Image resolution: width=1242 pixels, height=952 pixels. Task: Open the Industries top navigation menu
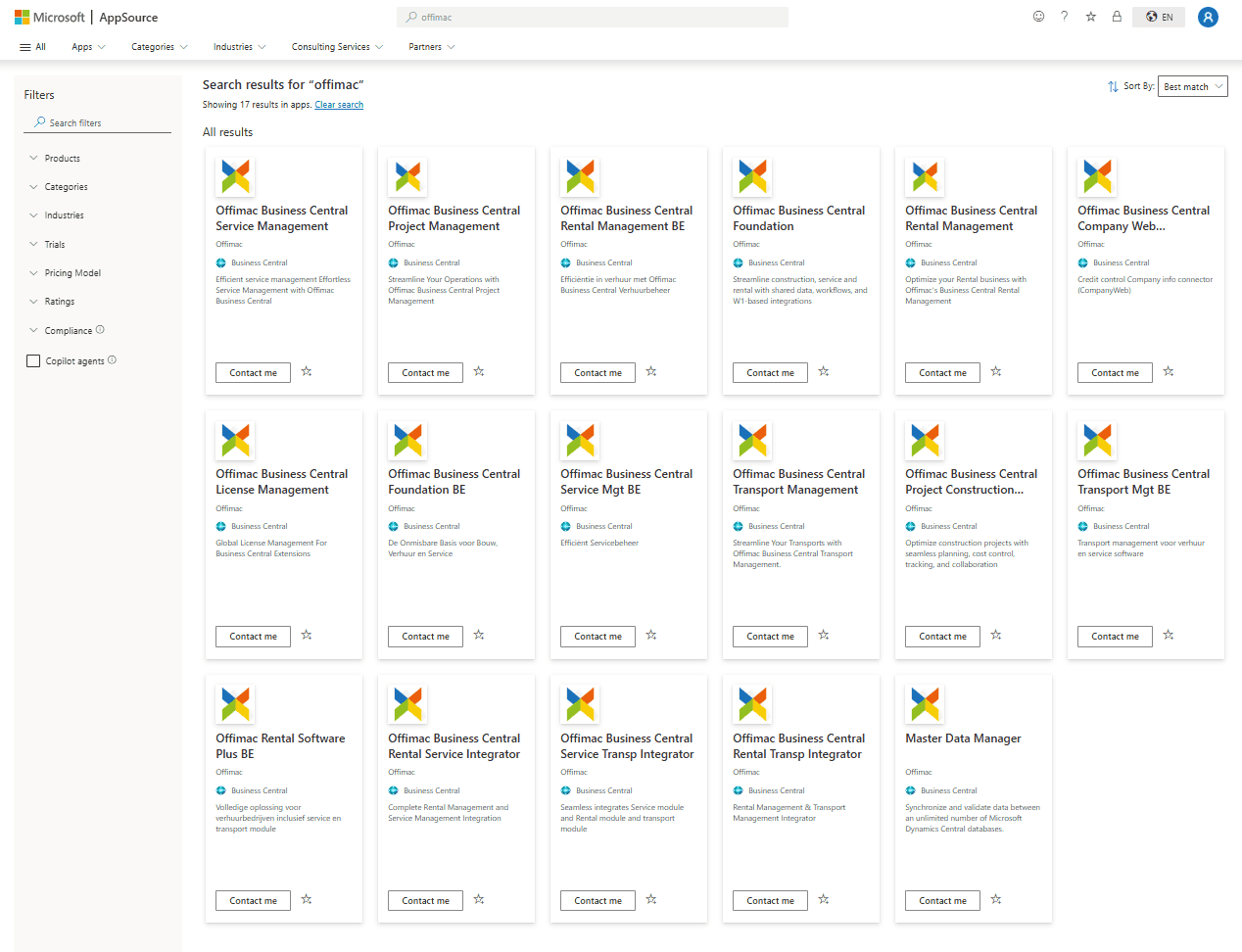coord(240,47)
